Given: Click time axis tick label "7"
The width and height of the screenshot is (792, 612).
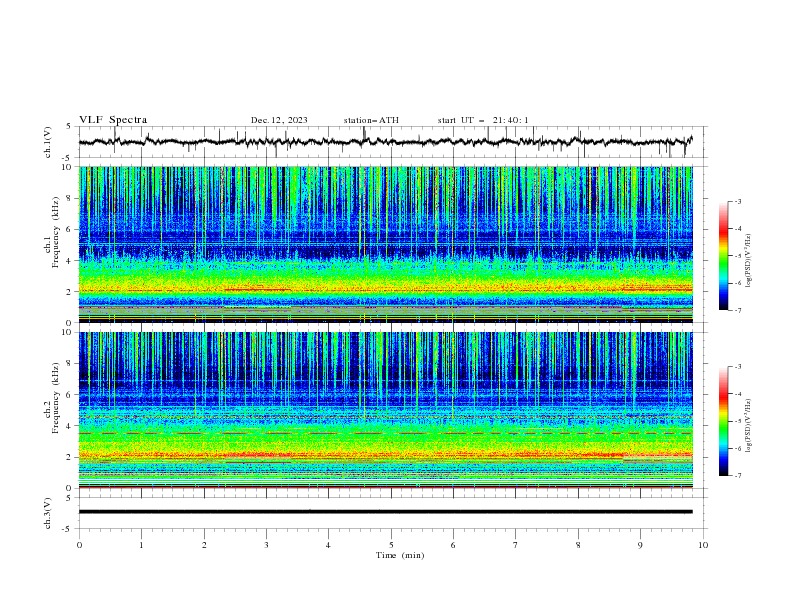Looking at the screenshot, I should 516,545.
